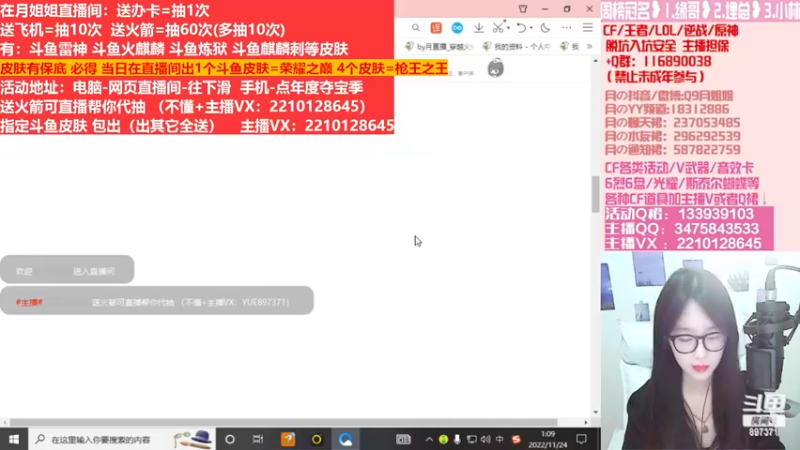800x450 pixels.
Task: Click the gray mascot avatar on the page
Action: 495,67
